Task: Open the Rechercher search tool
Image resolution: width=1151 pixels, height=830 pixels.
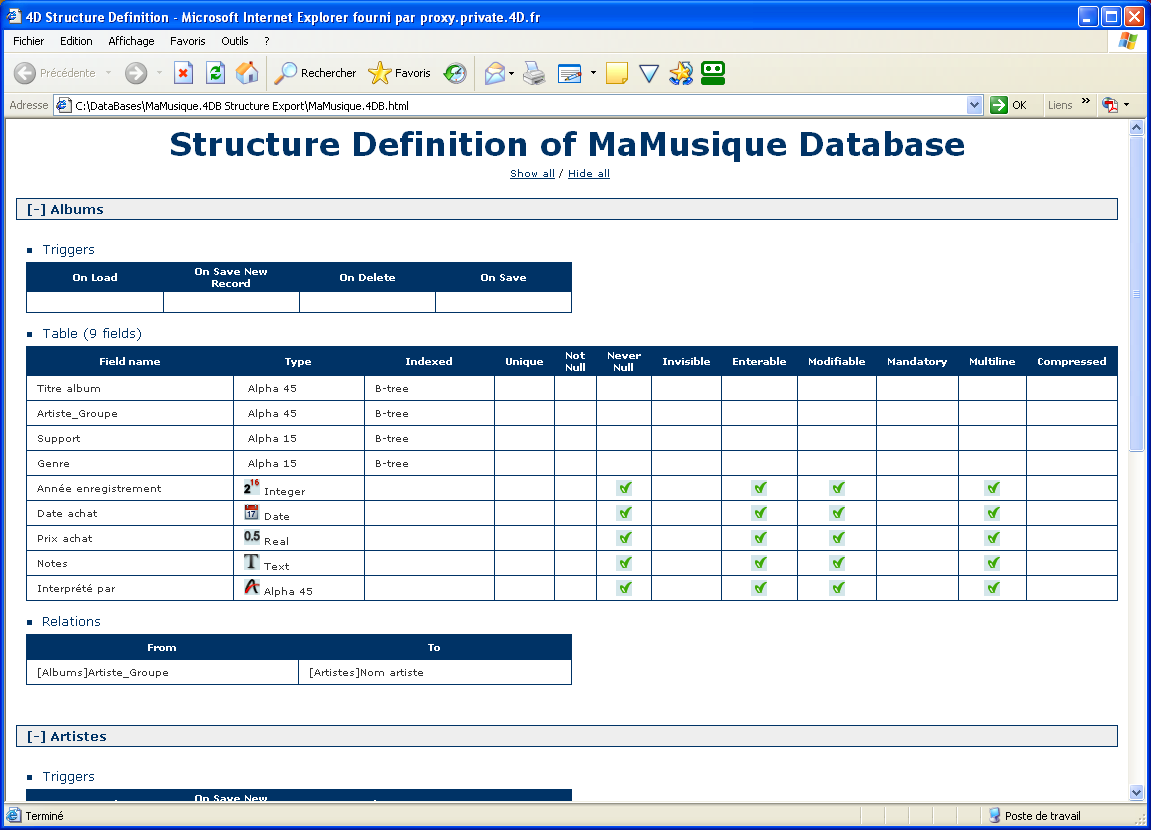Action: pos(316,73)
